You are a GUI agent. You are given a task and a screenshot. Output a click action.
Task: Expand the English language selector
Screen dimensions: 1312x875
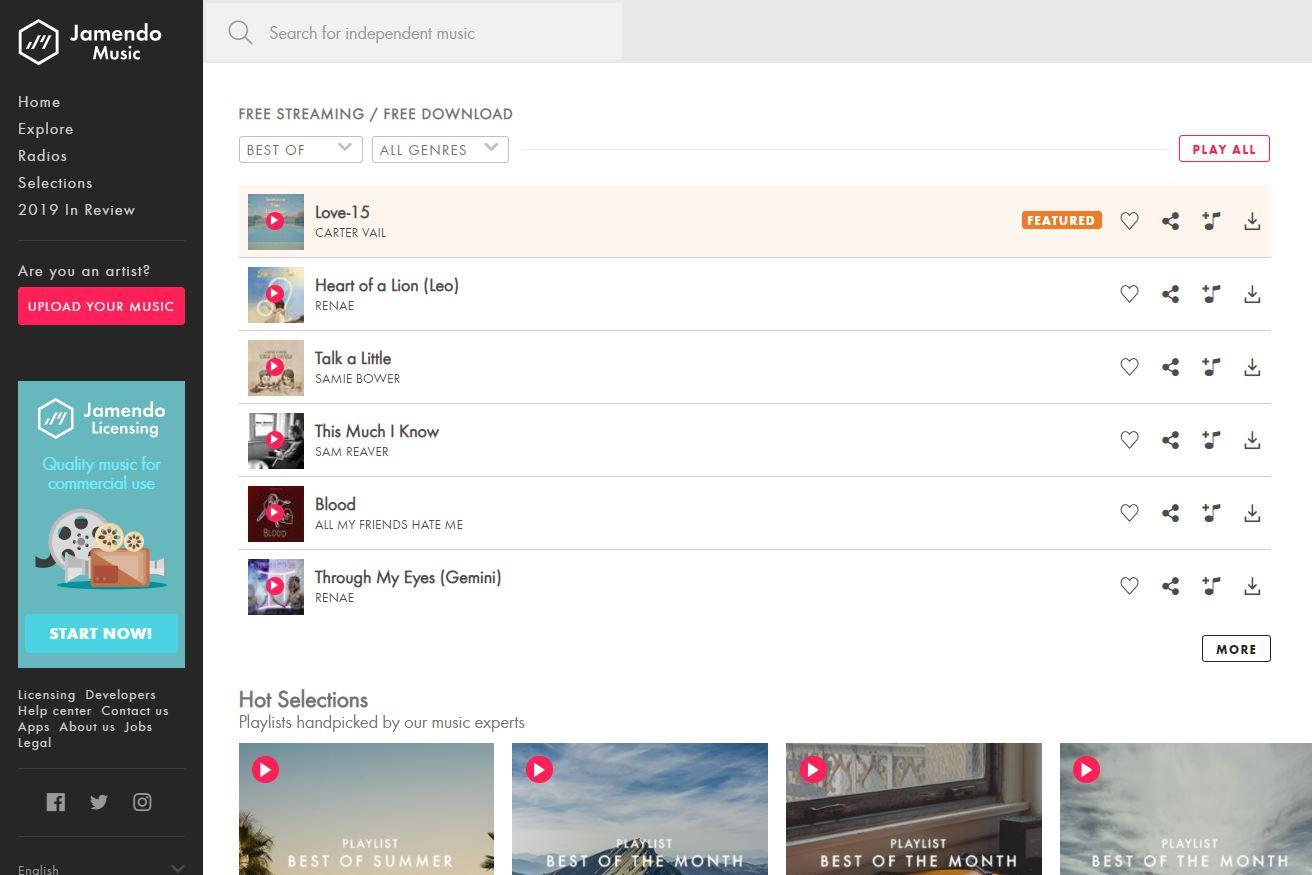101,869
